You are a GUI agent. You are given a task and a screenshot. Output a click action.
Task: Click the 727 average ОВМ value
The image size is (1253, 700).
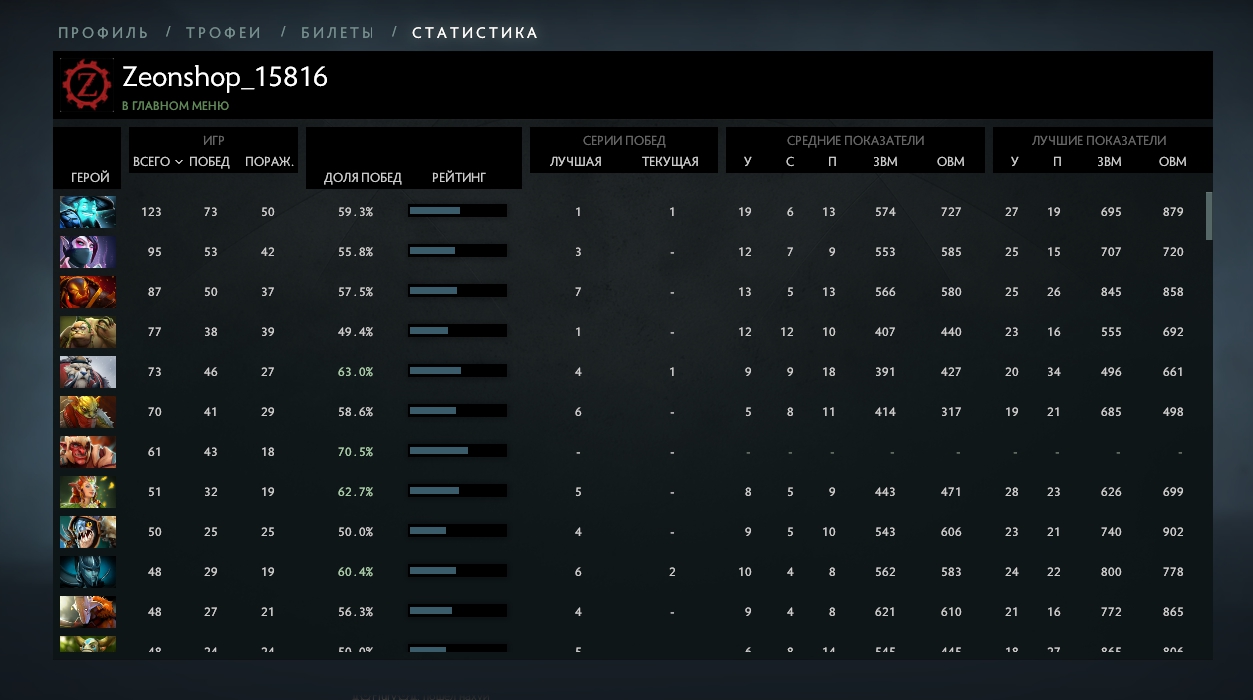951,212
